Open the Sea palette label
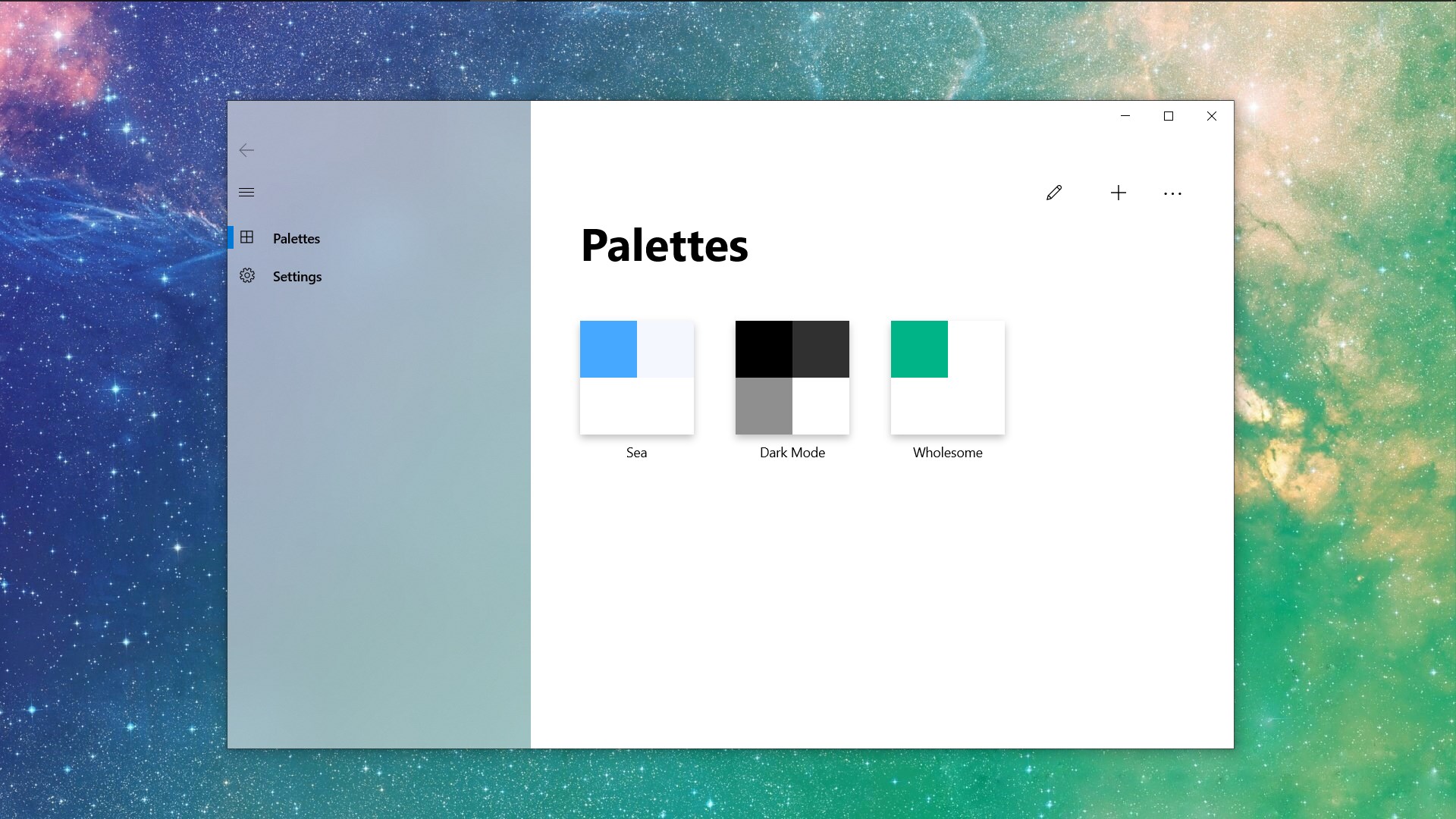Screen dimensions: 1456x819 coord(636,453)
